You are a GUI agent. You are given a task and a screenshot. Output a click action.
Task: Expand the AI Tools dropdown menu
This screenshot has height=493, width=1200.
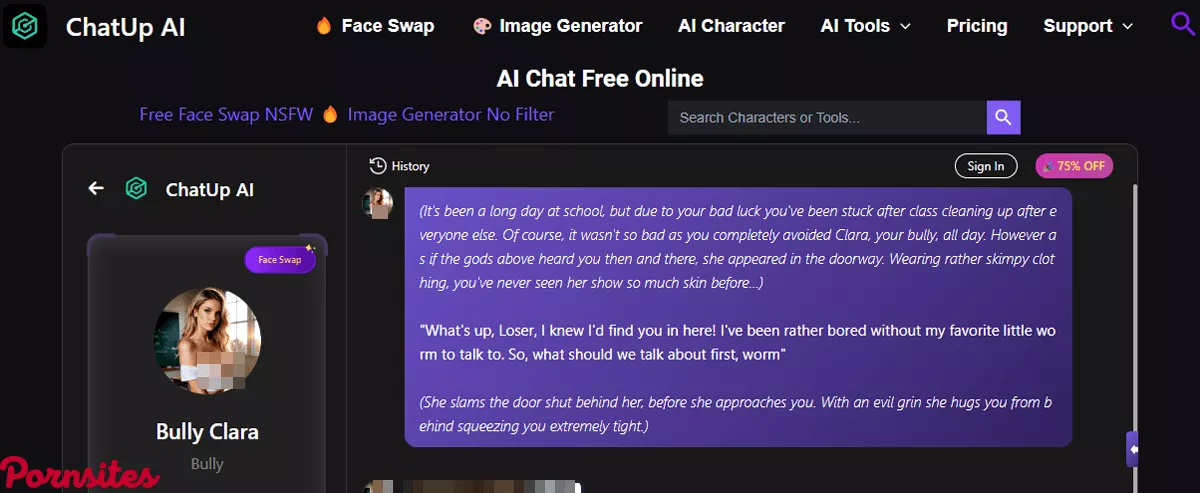tap(865, 26)
